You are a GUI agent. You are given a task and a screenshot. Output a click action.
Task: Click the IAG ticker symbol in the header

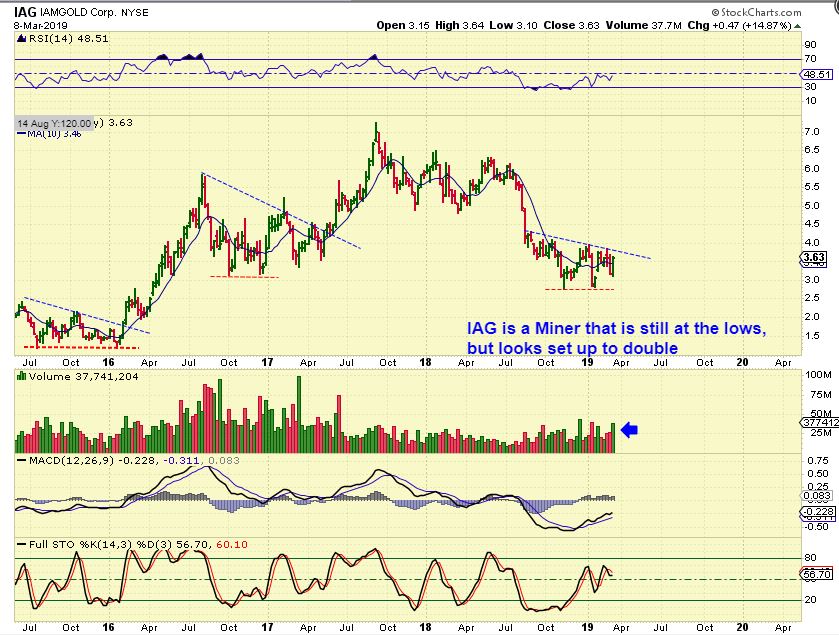(25, 12)
